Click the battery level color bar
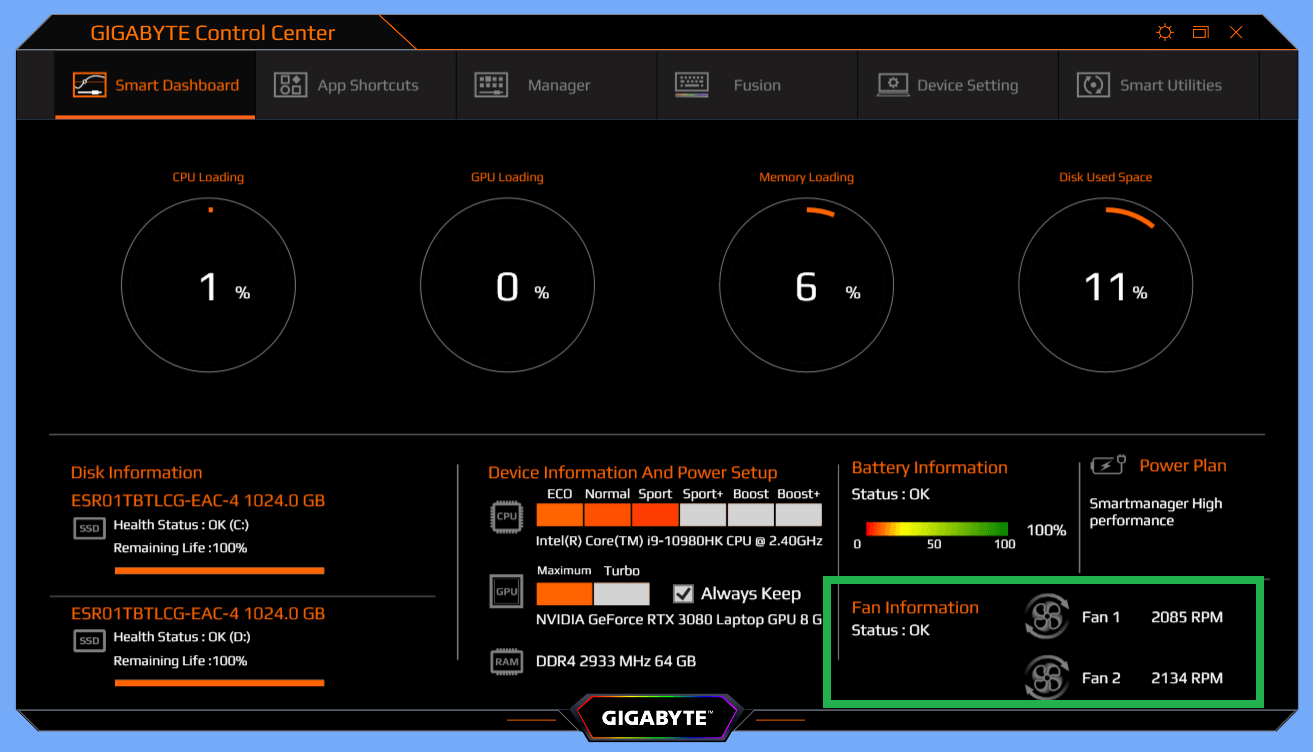Image resolution: width=1313 pixels, height=752 pixels. click(937, 529)
